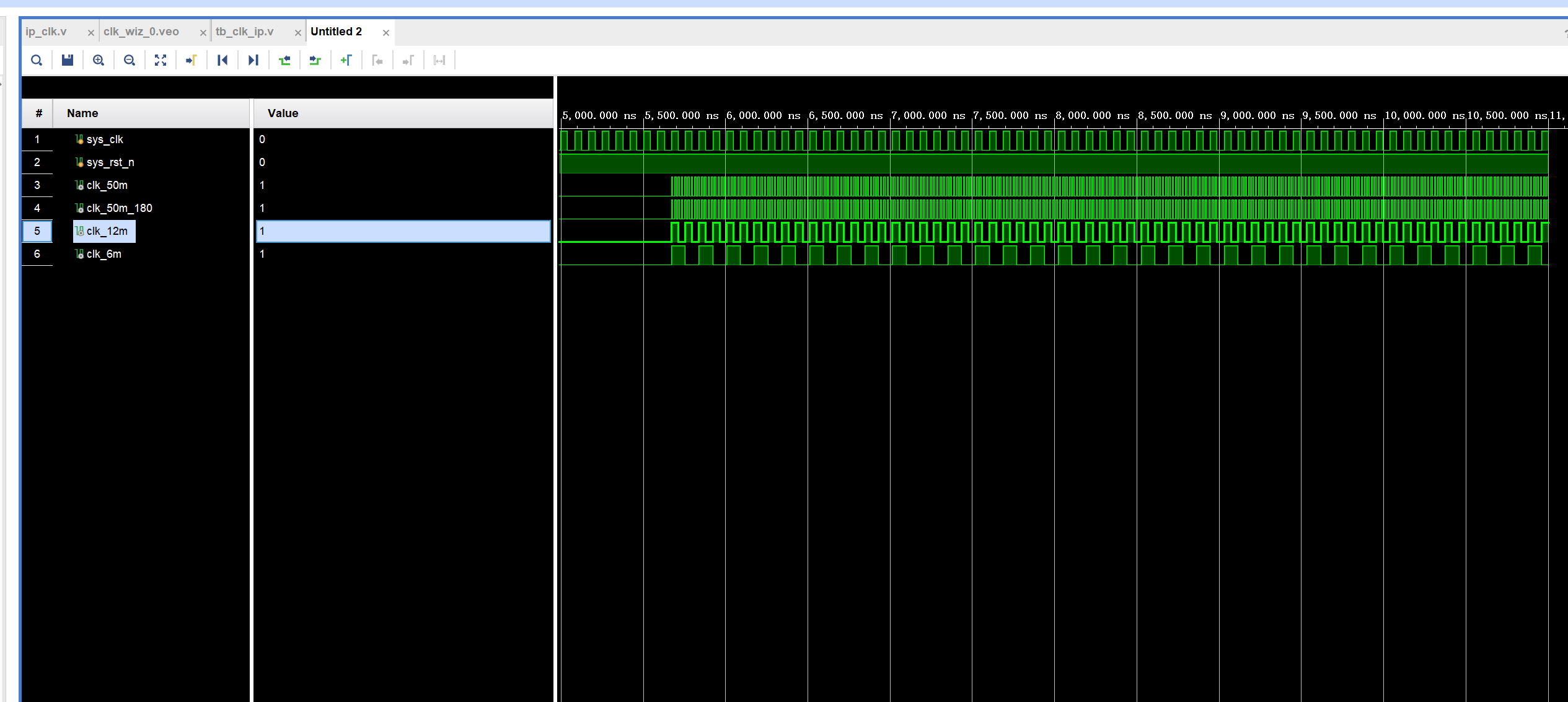Save the waveform configuration
The height and width of the screenshot is (702, 1568).
point(68,60)
